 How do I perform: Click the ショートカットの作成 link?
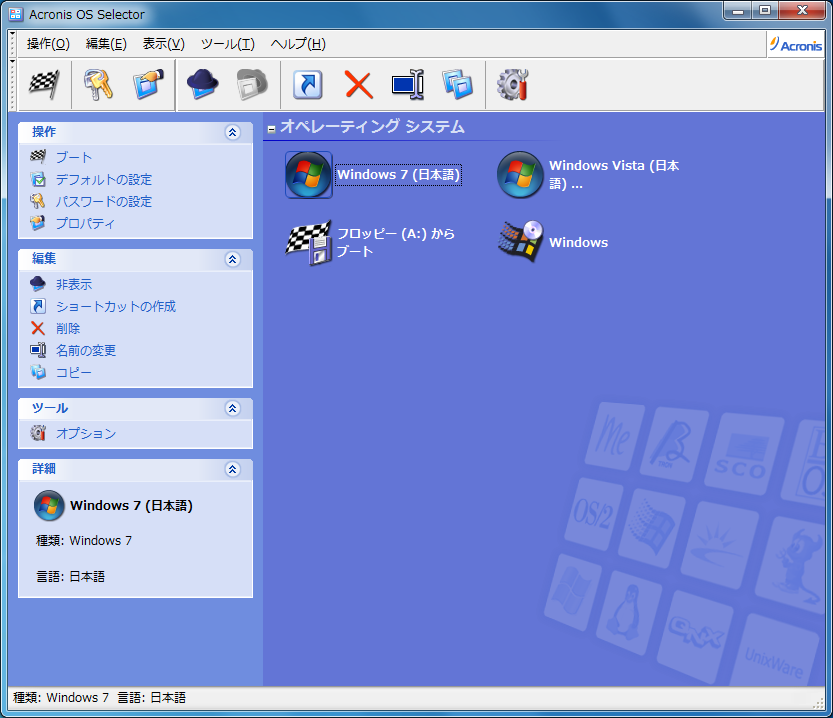click(x=116, y=306)
